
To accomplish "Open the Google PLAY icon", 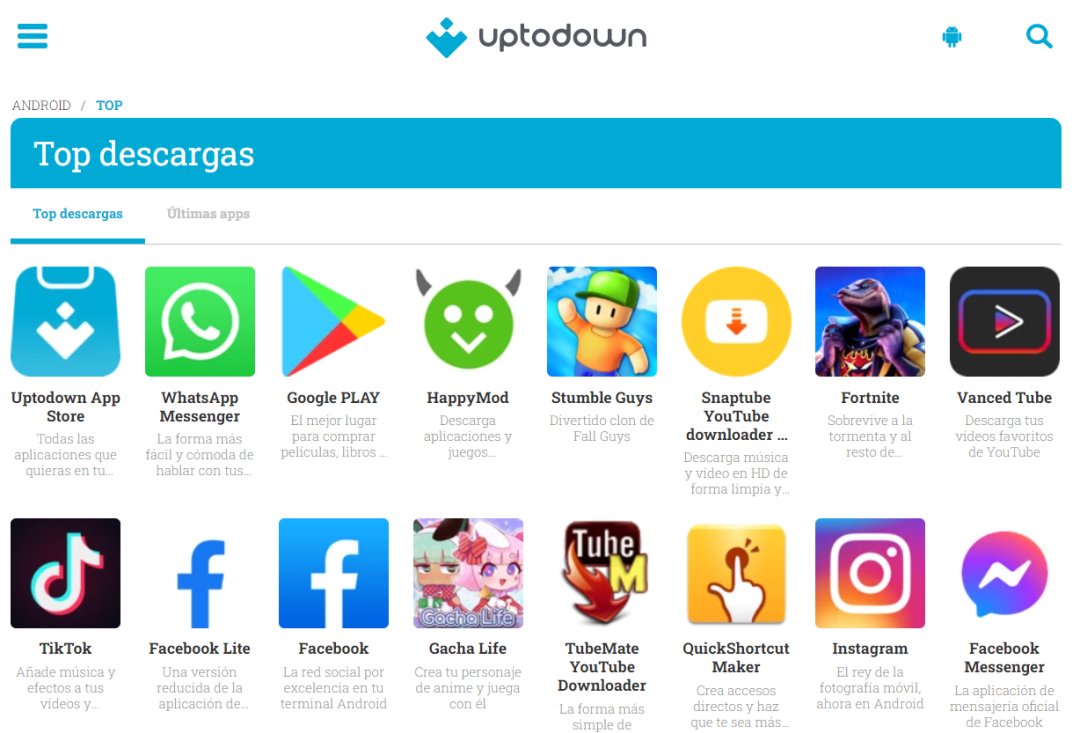I will [x=333, y=322].
